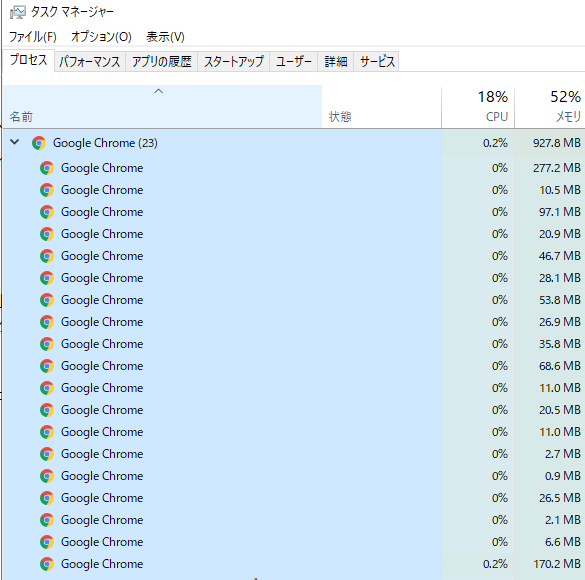Click Chrome icon in the 97.1 MB row
The image size is (585, 580).
47,212
